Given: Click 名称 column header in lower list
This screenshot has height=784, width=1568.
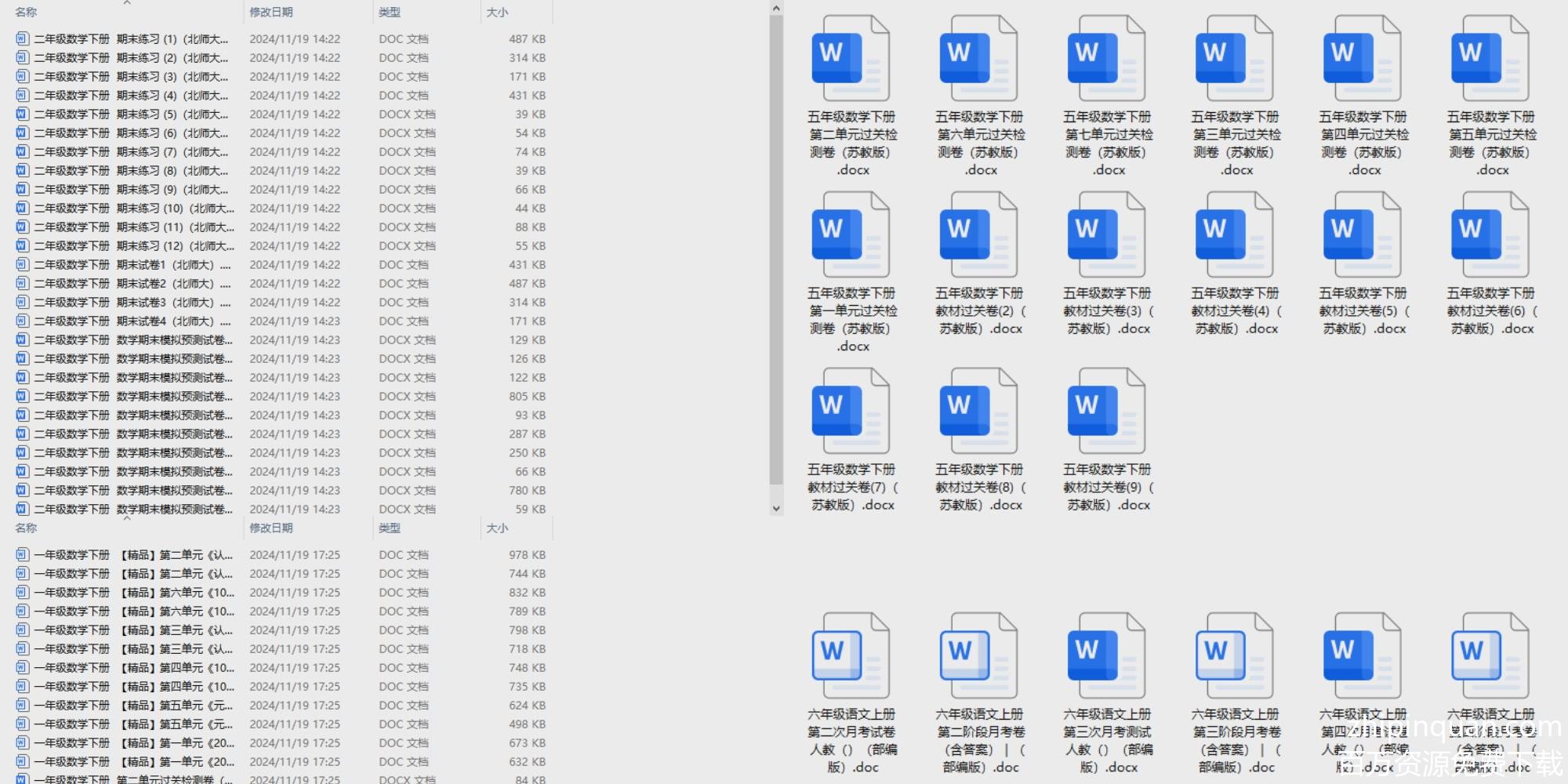Looking at the screenshot, I should click(26, 528).
